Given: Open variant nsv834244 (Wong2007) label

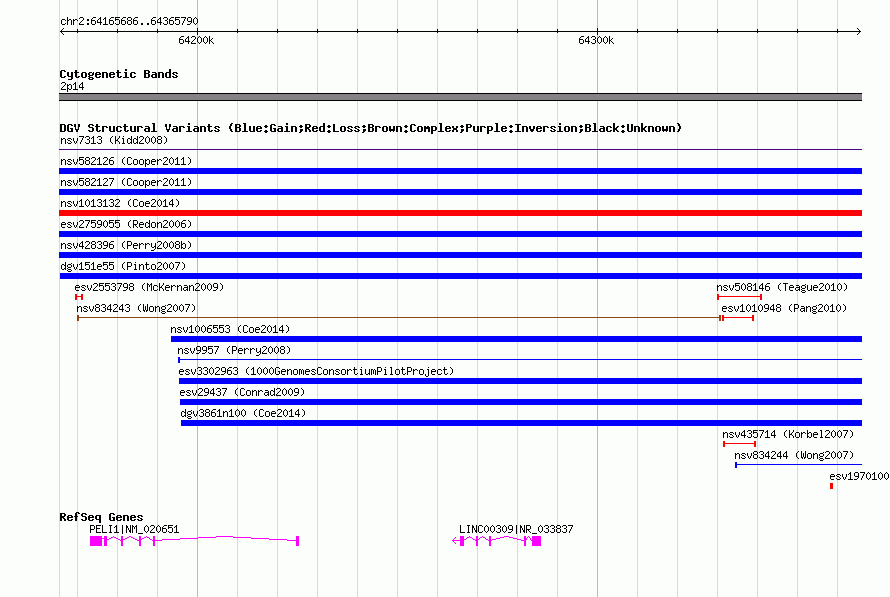Looking at the screenshot, I should pos(794,455).
